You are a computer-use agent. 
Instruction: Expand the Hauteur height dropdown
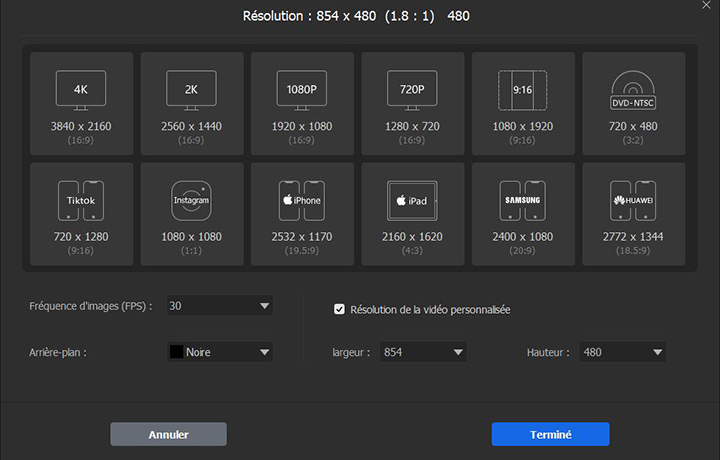pyautogui.click(x=658, y=352)
